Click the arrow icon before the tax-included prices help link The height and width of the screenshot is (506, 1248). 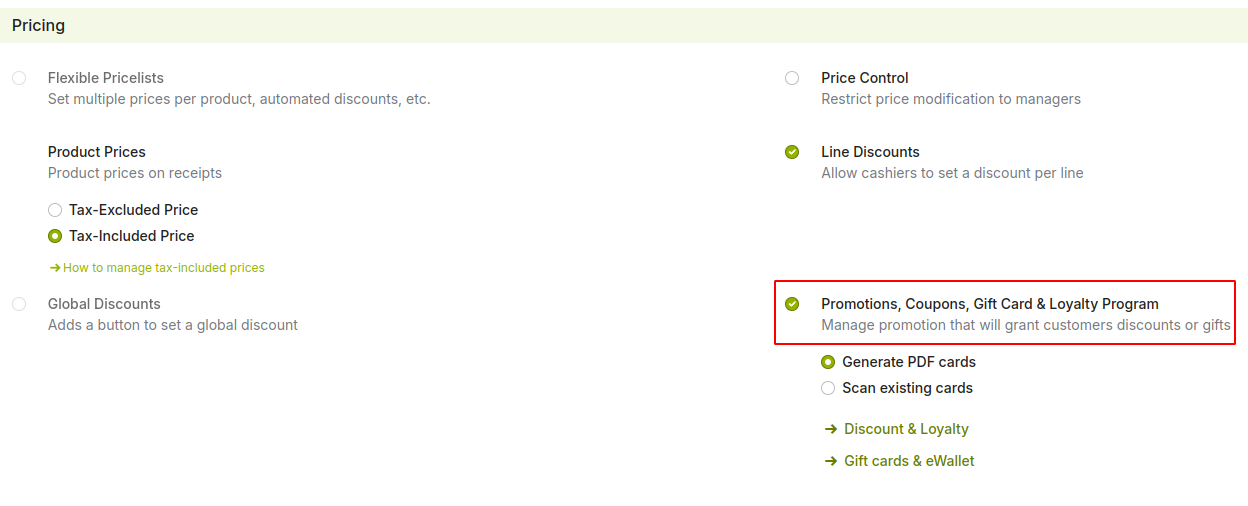pyautogui.click(x=55, y=268)
